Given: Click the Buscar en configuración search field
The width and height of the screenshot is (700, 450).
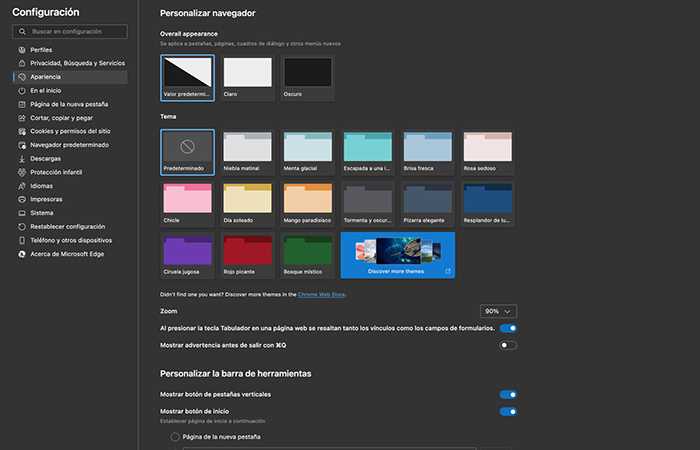Looking at the screenshot, I should (70, 32).
